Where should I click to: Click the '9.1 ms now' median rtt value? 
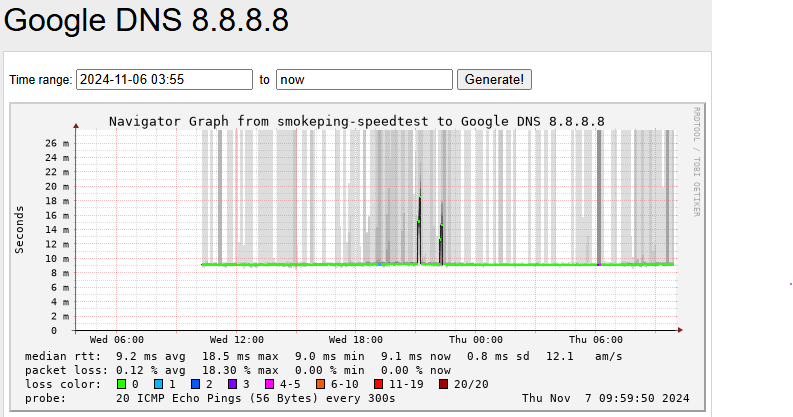click(x=416, y=356)
